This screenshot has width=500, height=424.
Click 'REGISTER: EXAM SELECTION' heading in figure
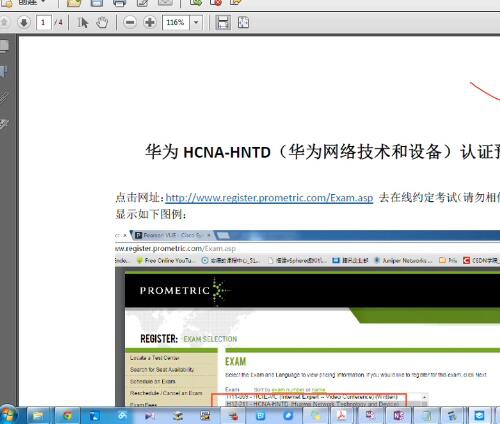click(x=189, y=339)
